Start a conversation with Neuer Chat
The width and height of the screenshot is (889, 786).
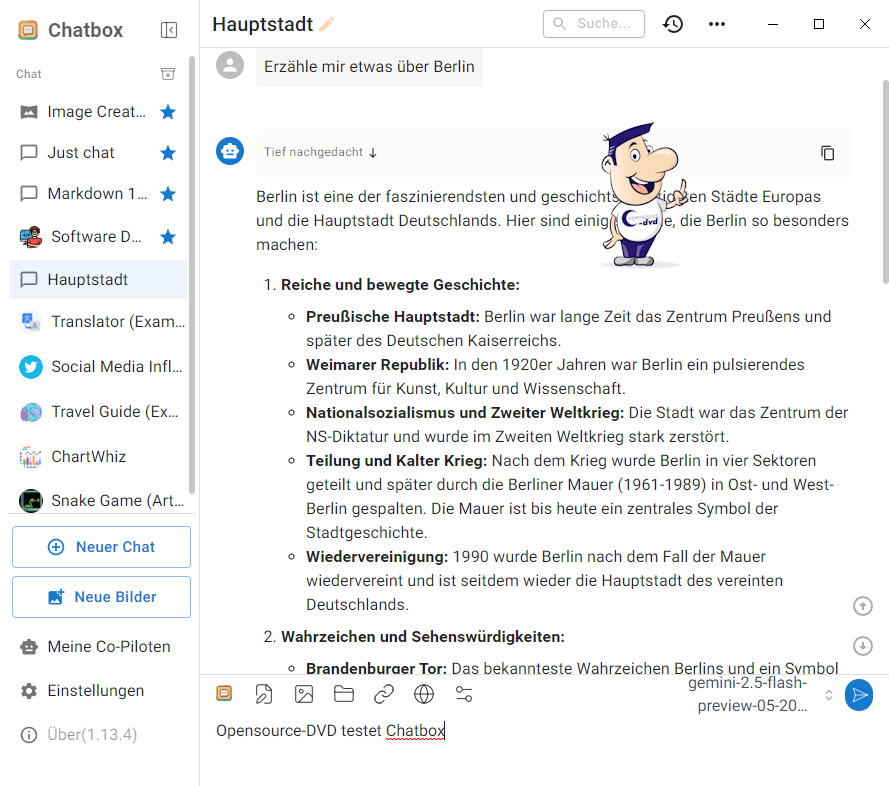click(x=101, y=547)
